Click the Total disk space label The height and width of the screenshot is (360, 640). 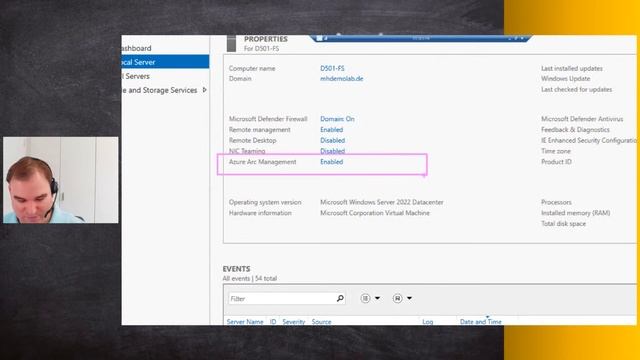coord(563,223)
